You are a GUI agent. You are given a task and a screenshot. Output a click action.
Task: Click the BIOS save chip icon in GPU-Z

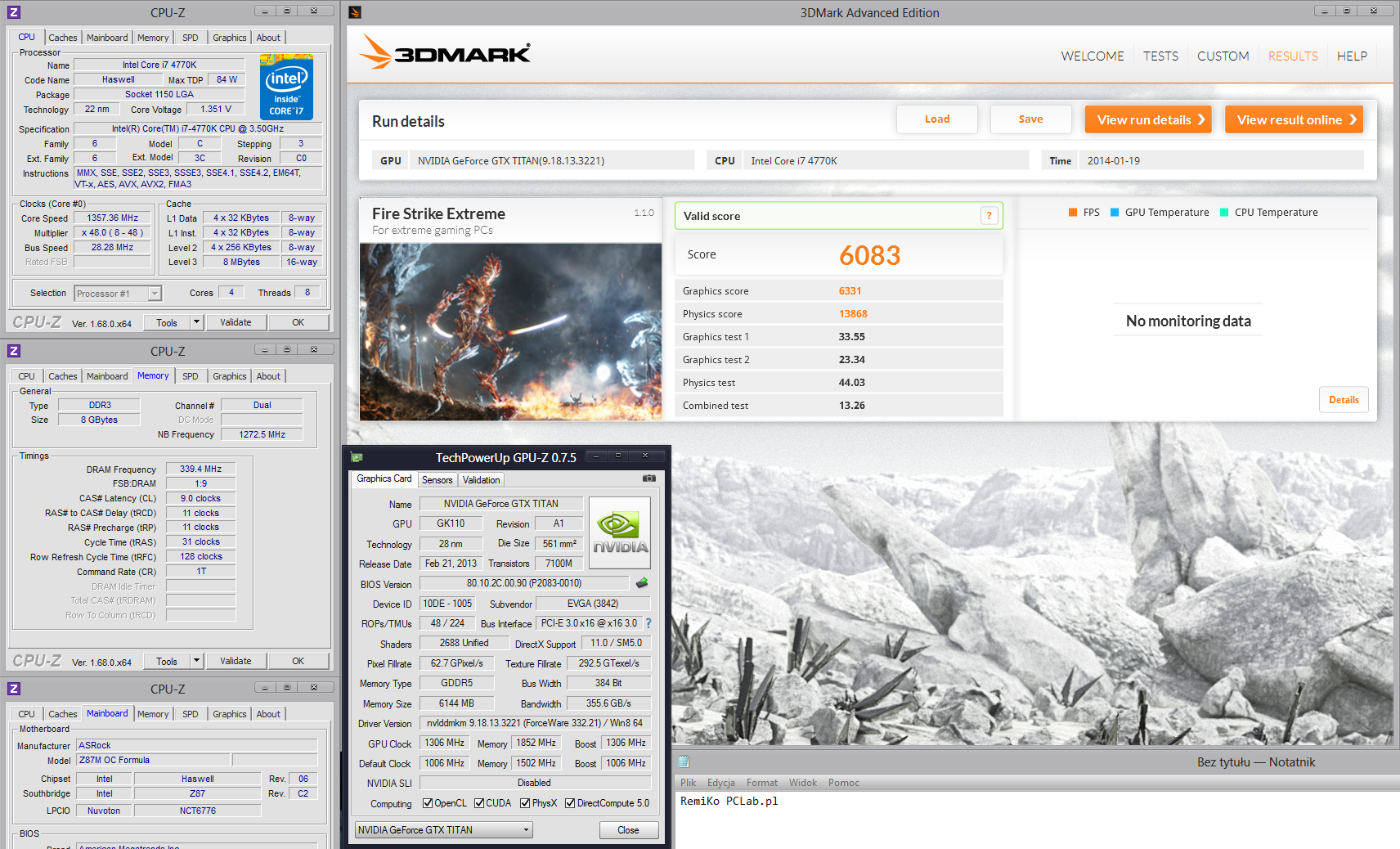point(642,583)
